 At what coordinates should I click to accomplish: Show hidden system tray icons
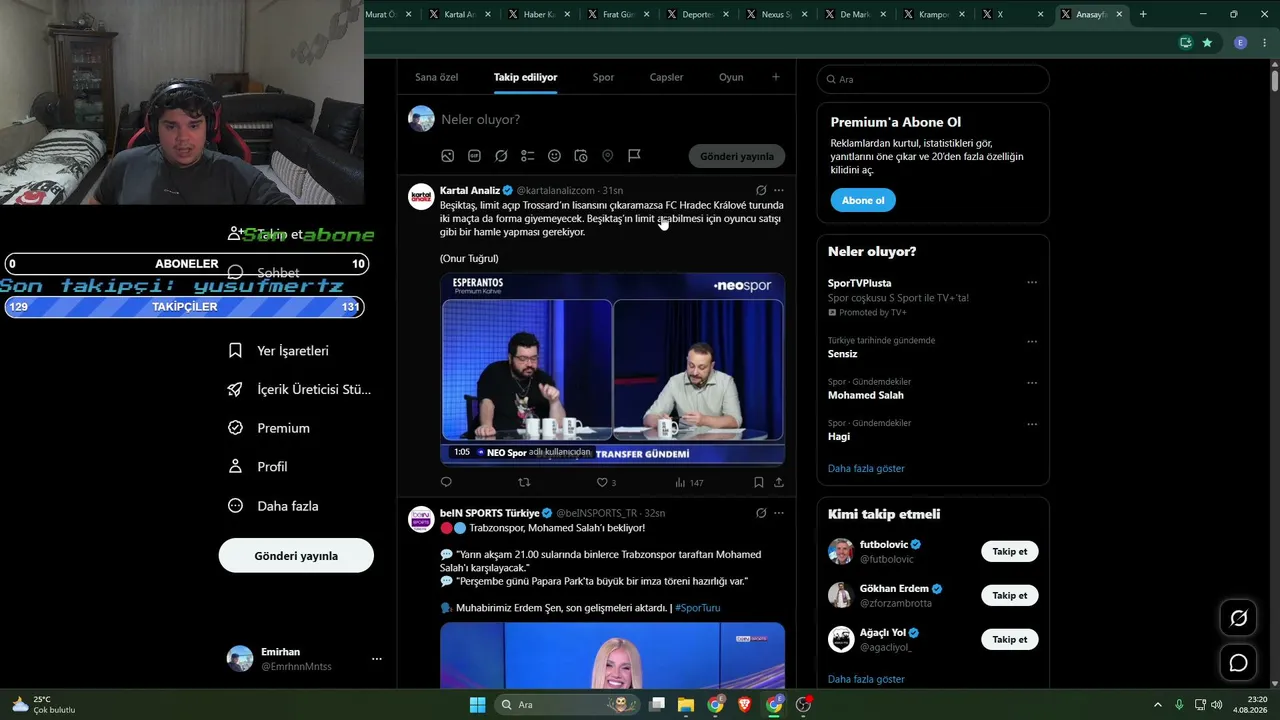(x=1158, y=704)
